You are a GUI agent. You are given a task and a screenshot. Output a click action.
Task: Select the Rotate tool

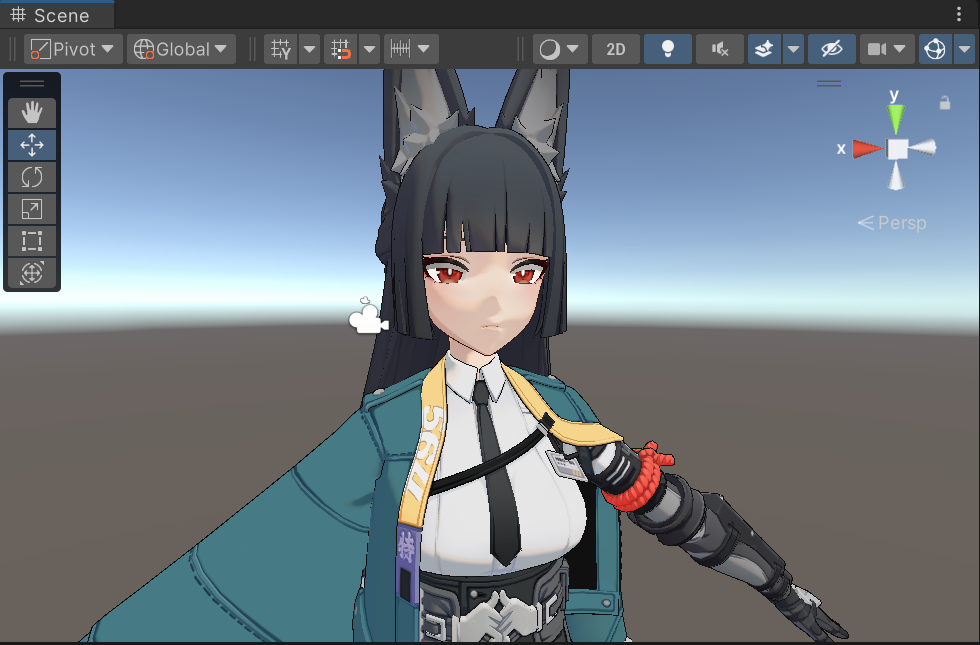coord(32,178)
